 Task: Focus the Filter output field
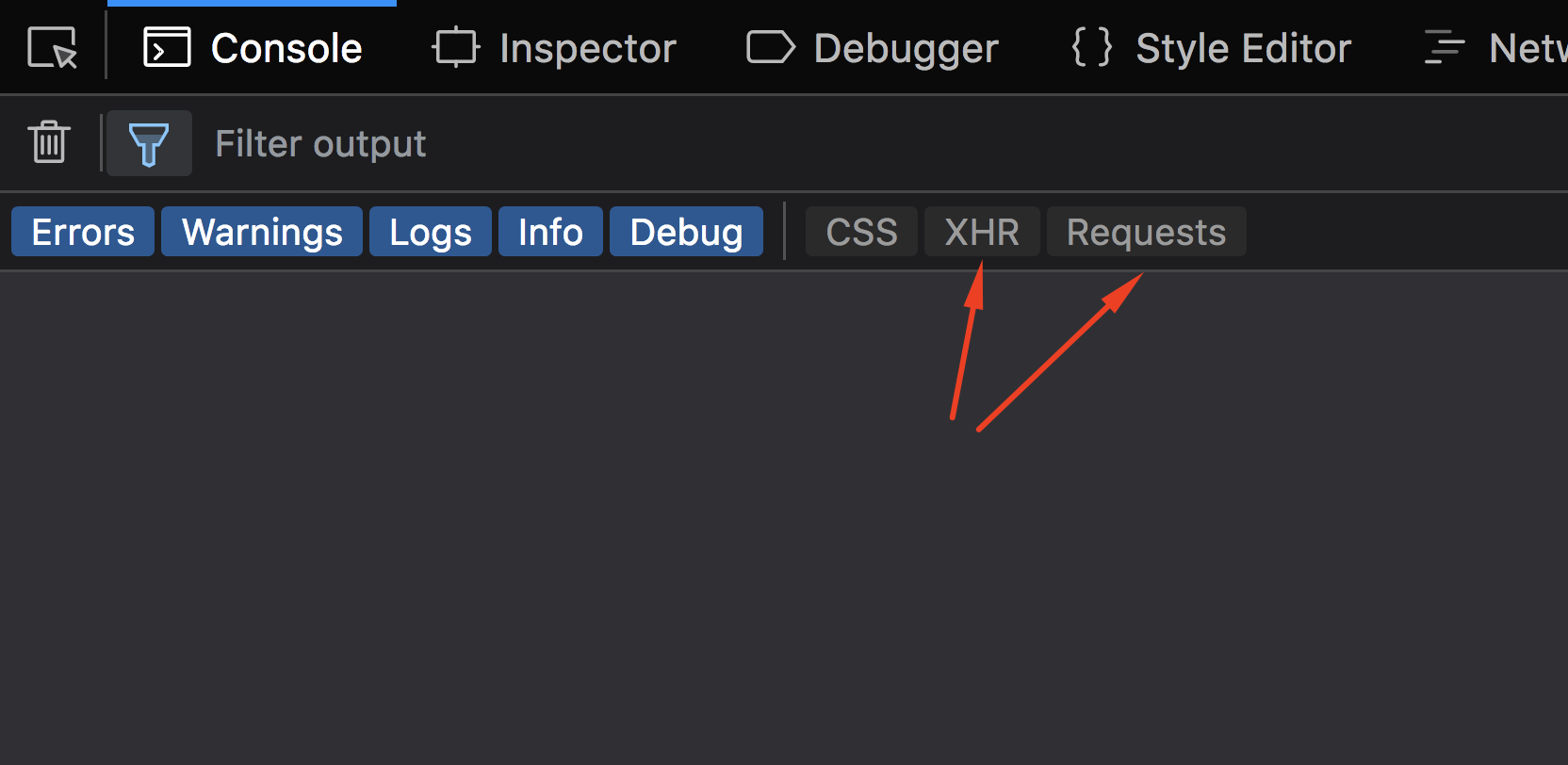tap(876, 143)
